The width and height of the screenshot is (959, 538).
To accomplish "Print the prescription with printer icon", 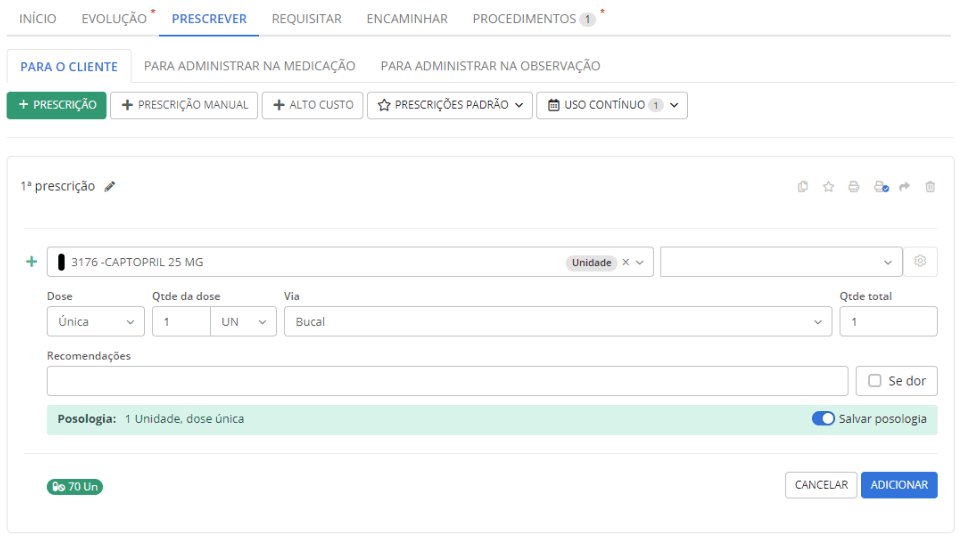I will (854, 186).
